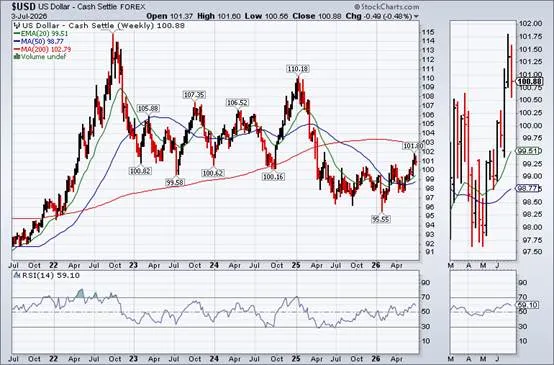Image resolution: width=554 pixels, height=365 pixels.
Task: Click the MA(200) 102.79 legend entry
Action: (x=42, y=49)
